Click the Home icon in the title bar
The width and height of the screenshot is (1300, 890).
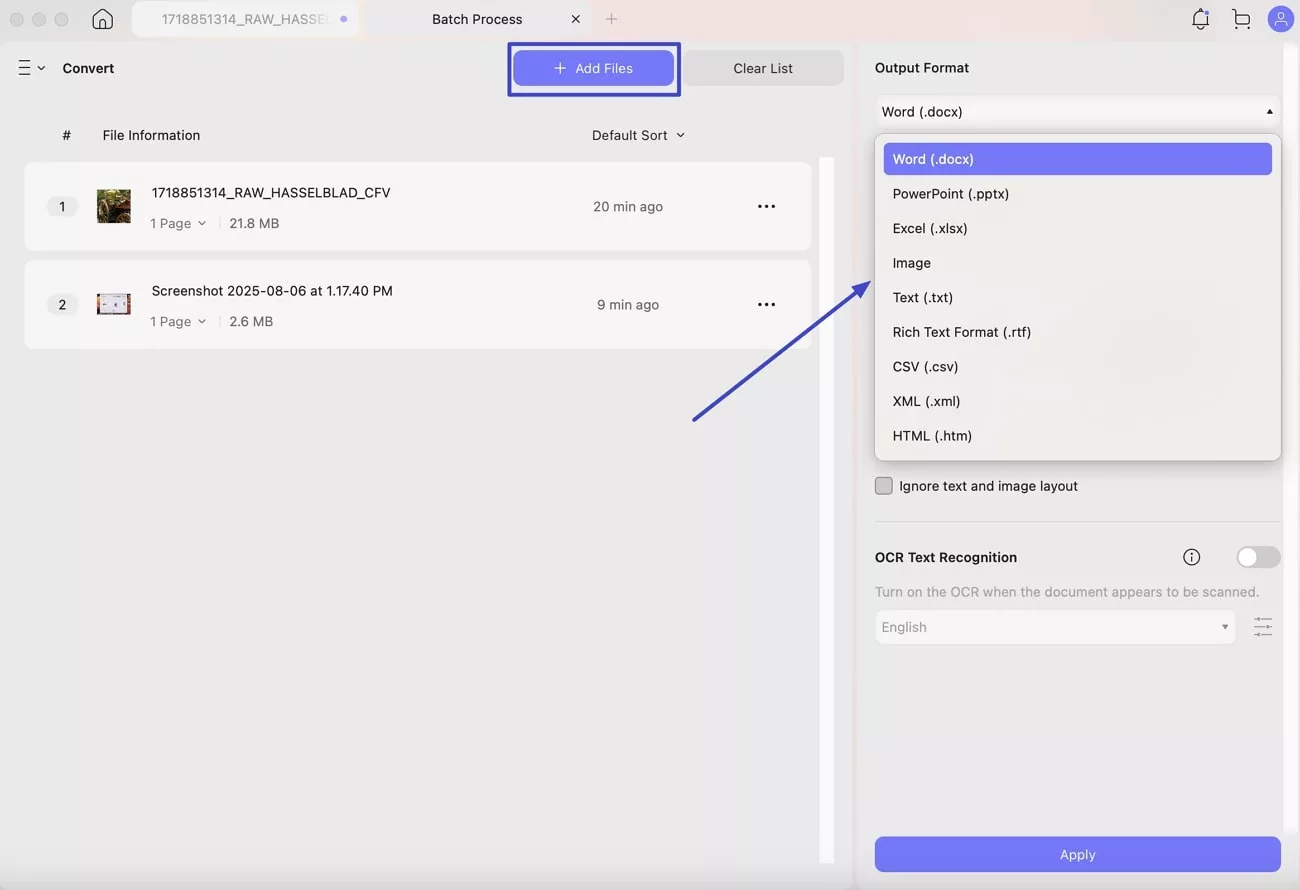click(x=102, y=18)
